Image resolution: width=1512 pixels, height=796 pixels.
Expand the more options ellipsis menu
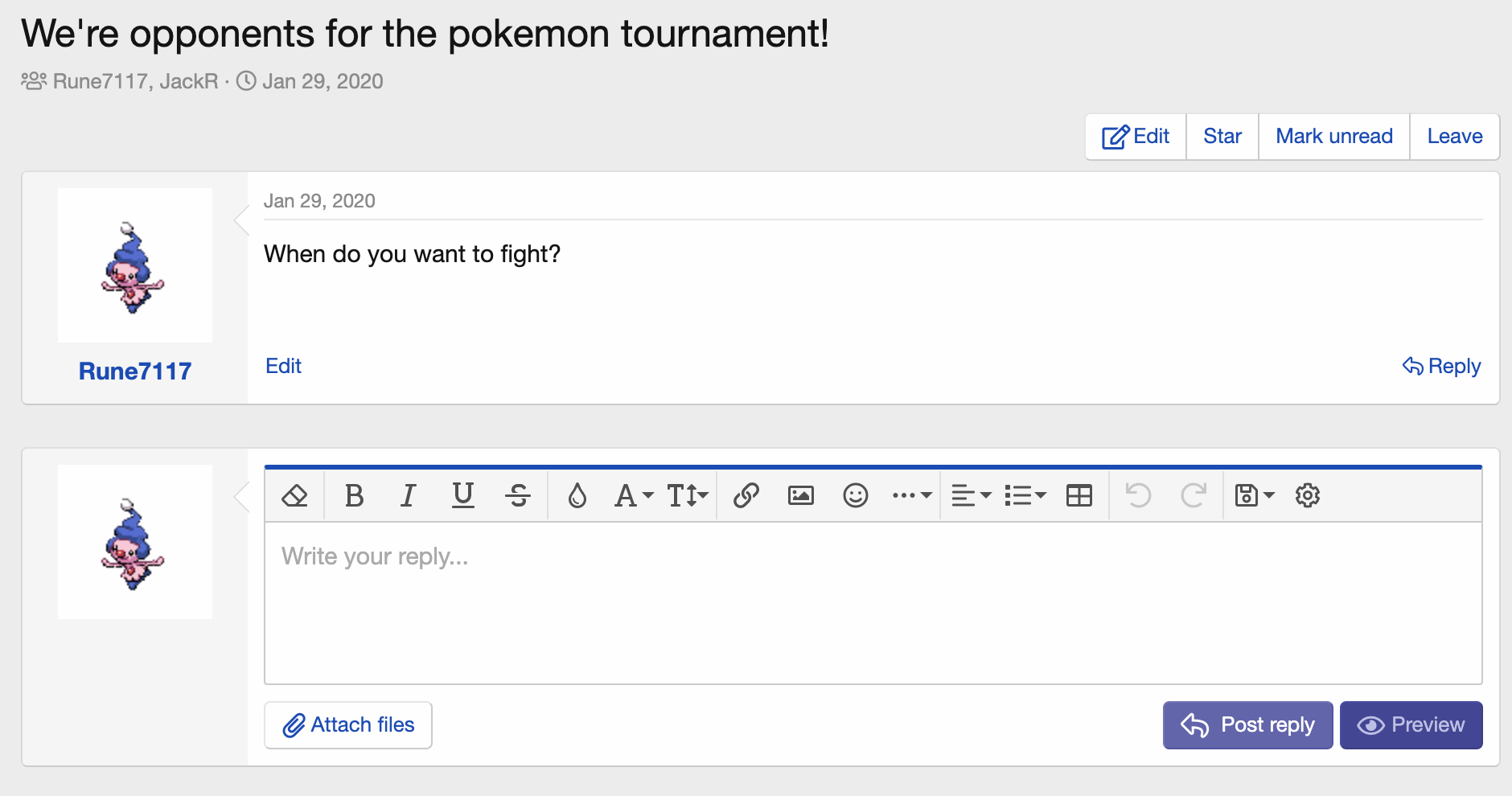tap(911, 495)
